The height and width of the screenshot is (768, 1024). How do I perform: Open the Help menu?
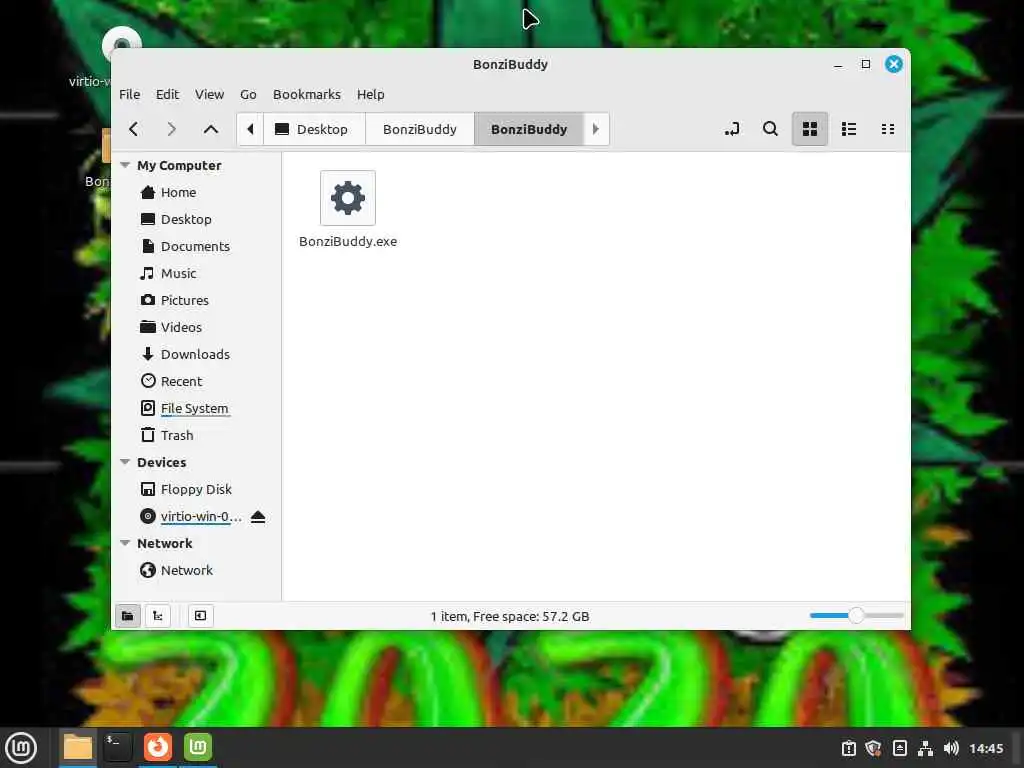pyautogui.click(x=370, y=95)
